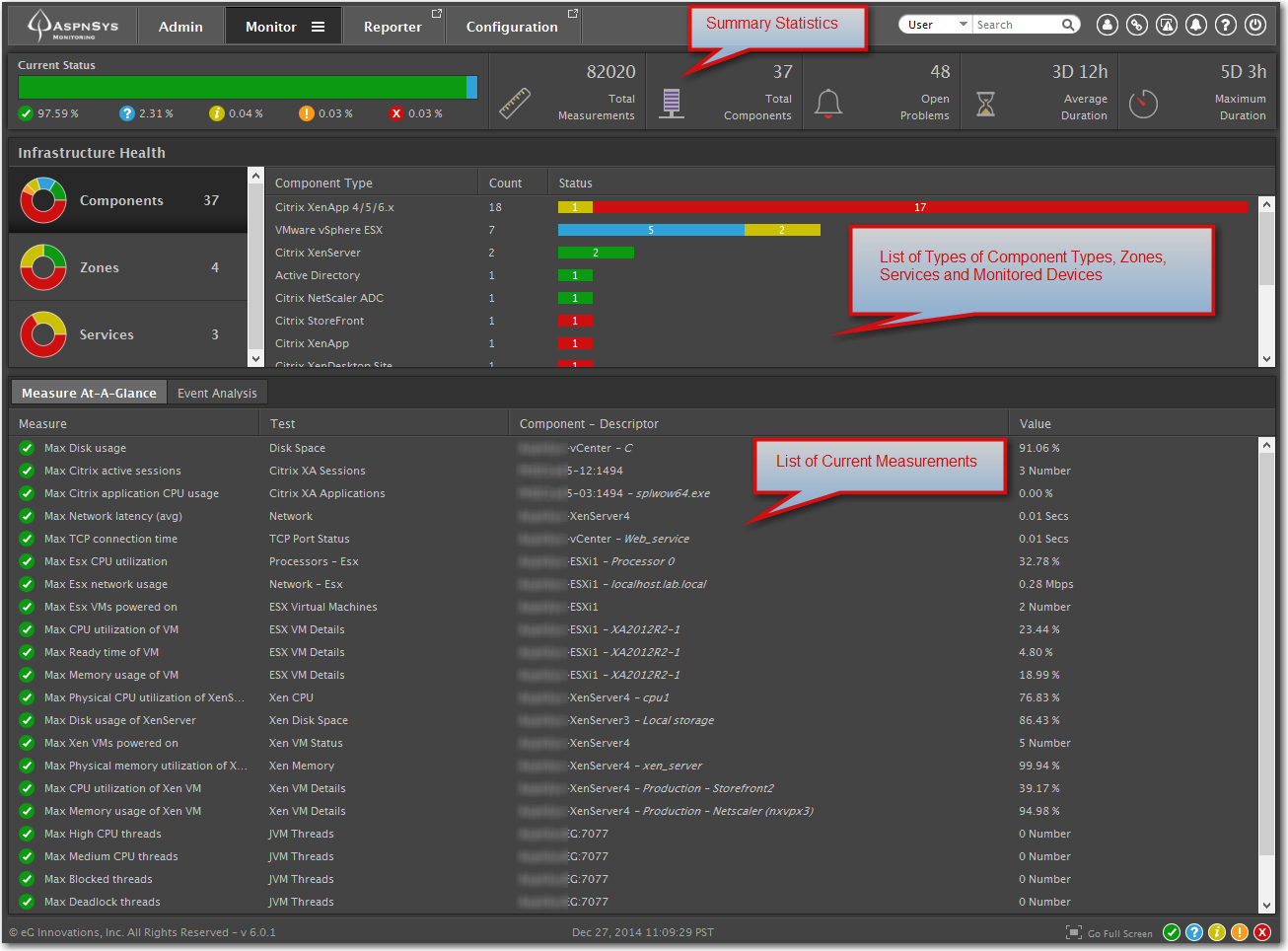The image size is (1288, 951).
Task: Click the green Current Status progress bar
Action: (x=243, y=88)
